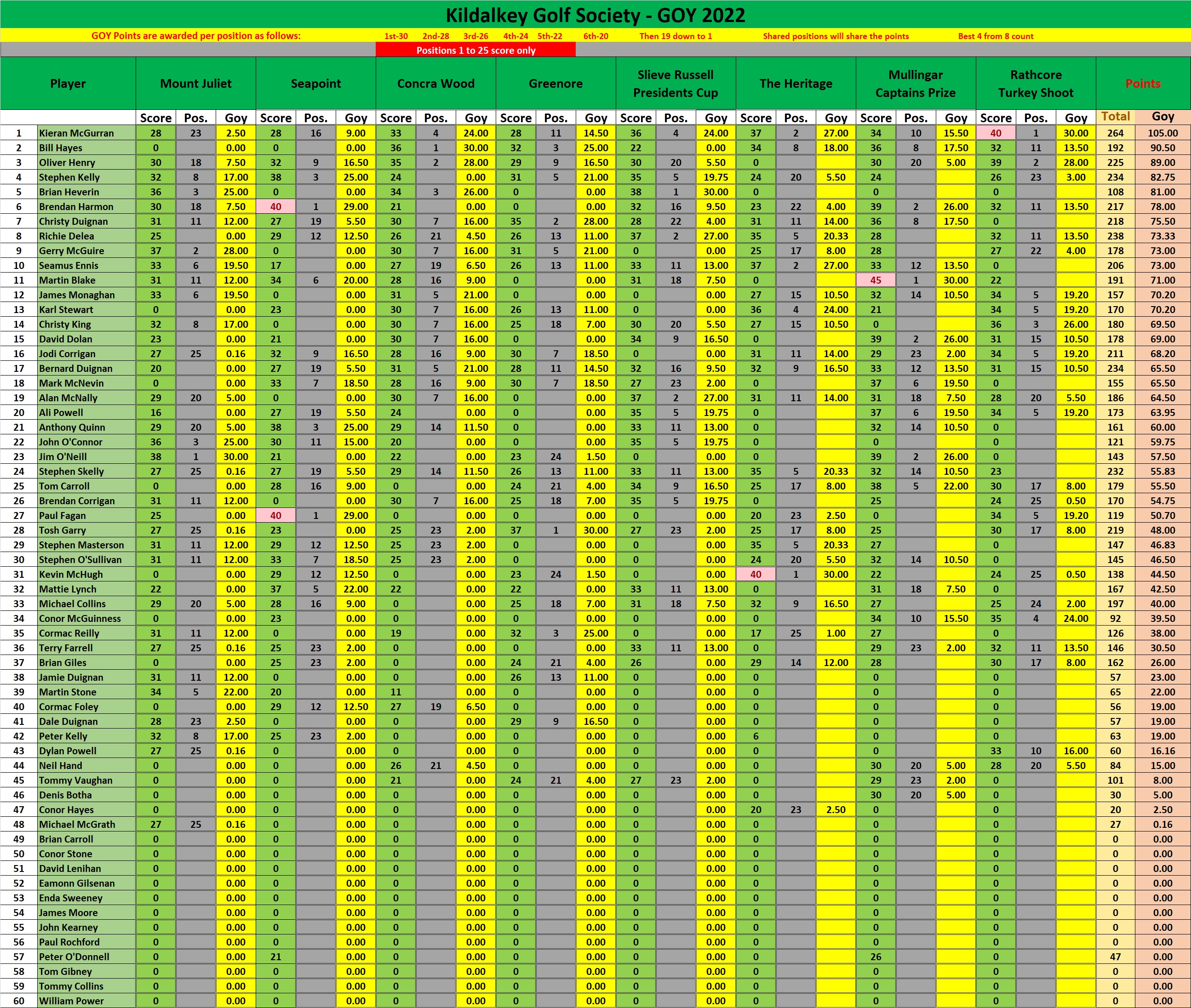Click the John O'Connor name cell
The height and width of the screenshot is (1008, 1191).
pos(86,442)
